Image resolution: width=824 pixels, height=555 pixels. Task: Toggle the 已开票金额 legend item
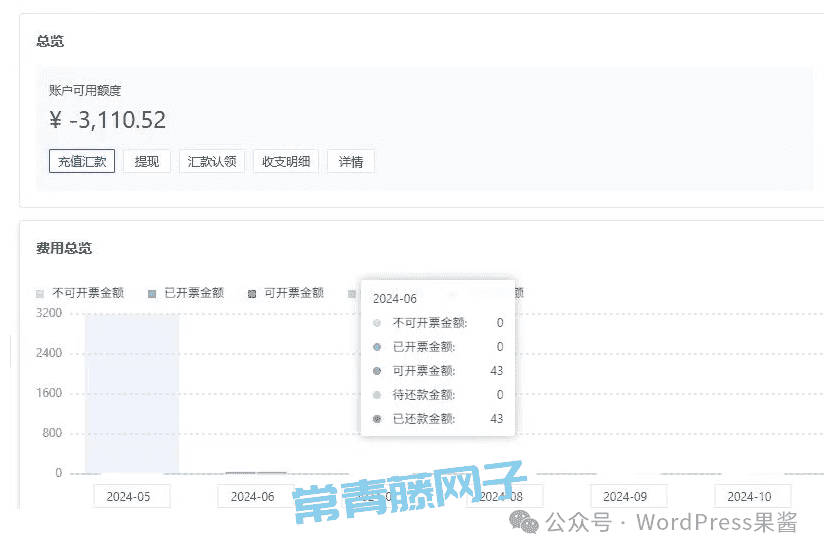click(187, 293)
